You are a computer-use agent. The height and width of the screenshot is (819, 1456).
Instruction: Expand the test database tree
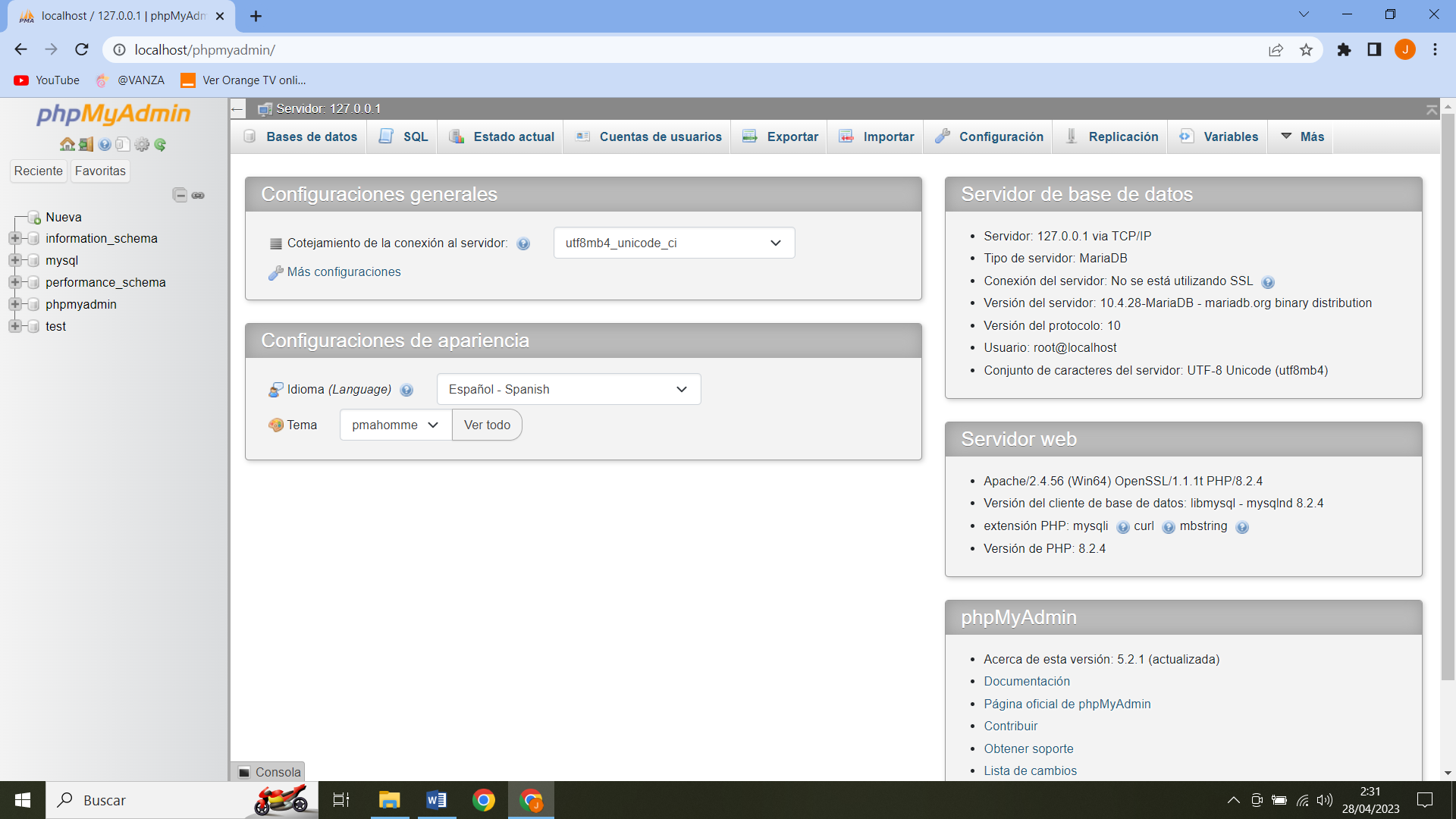[15, 326]
